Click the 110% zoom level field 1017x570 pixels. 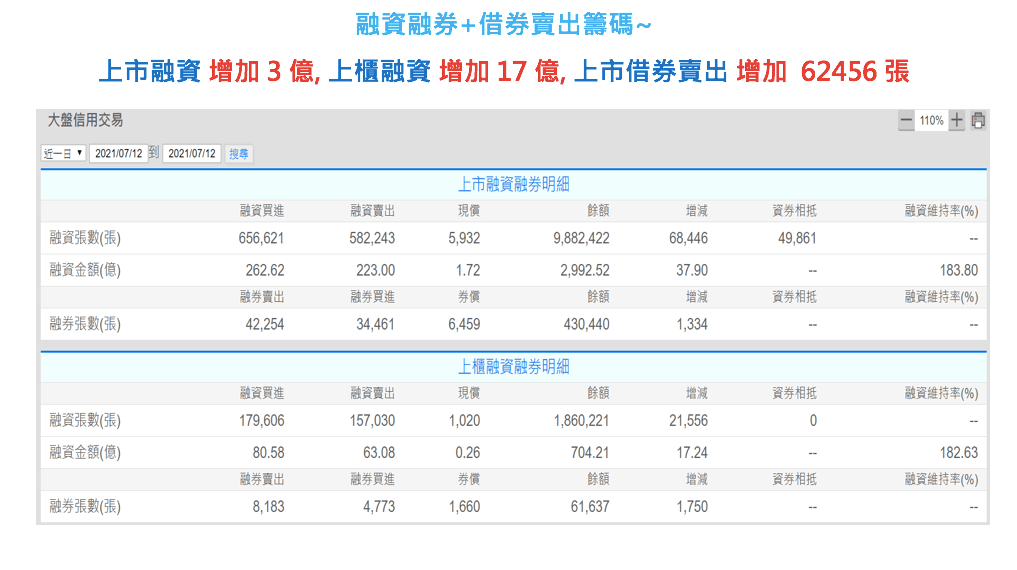[931, 121]
